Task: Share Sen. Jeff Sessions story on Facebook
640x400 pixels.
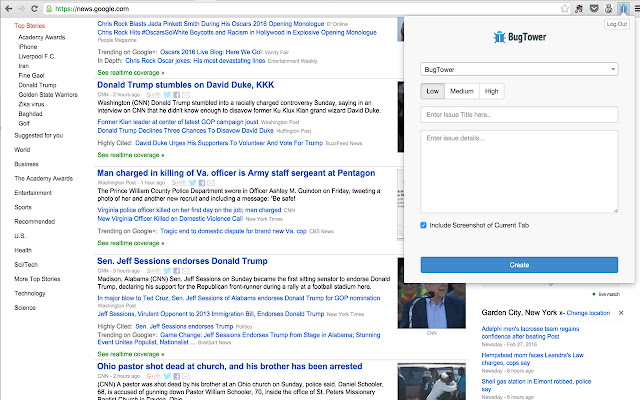Action: pos(177,271)
